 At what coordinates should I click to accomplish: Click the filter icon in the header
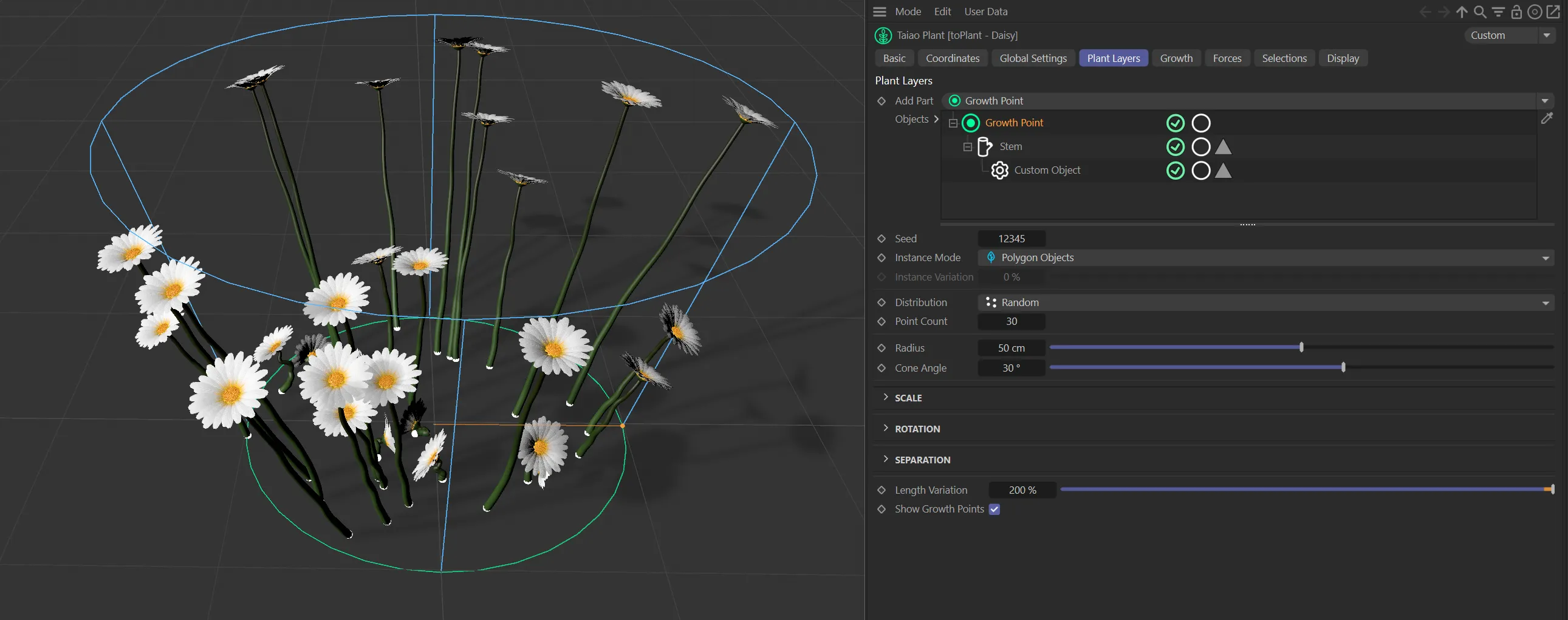point(1498,12)
